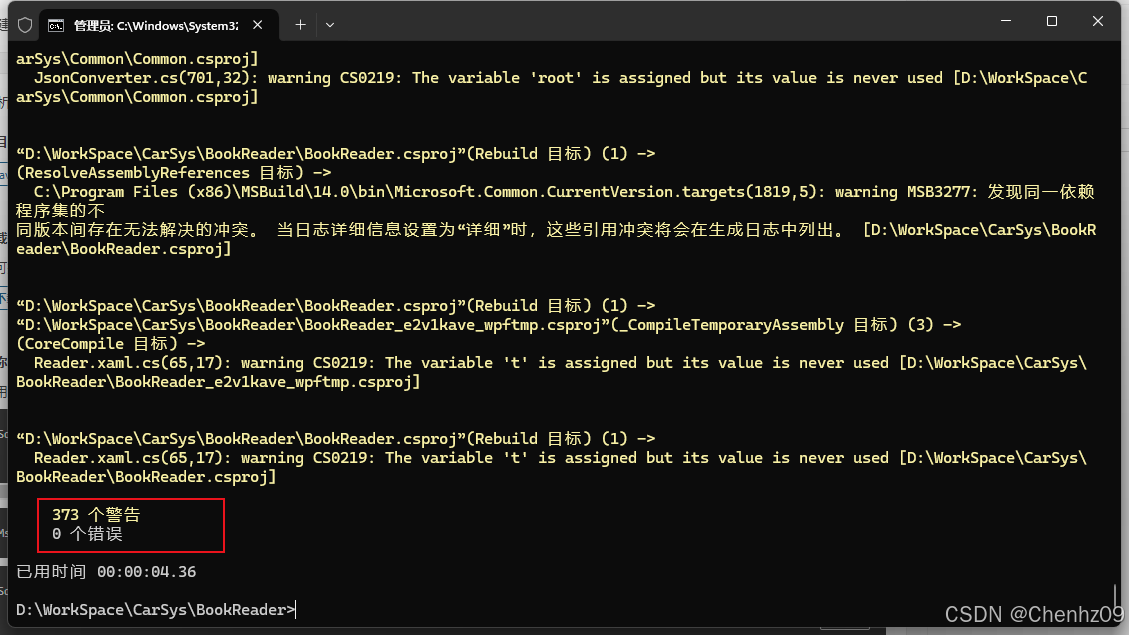
Task: Close the C:\Windows\System32 terminal tab
Action: (258, 25)
